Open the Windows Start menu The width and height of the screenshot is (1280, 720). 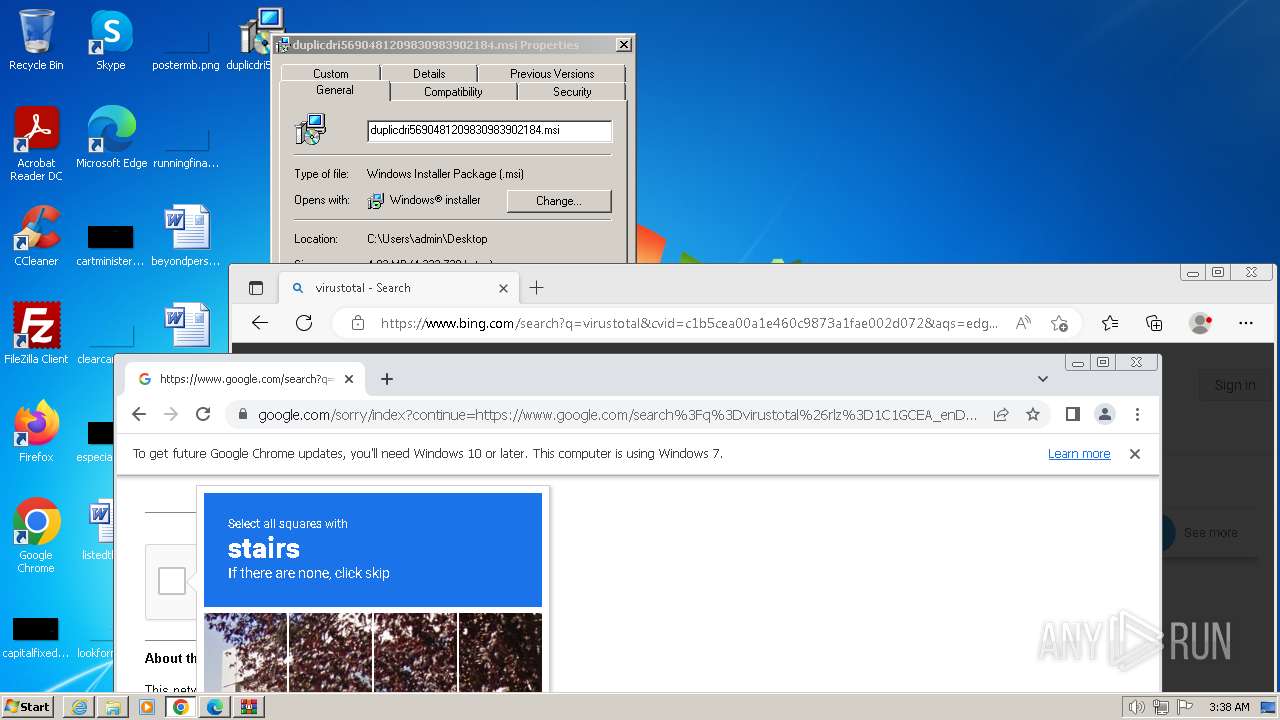coord(27,706)
